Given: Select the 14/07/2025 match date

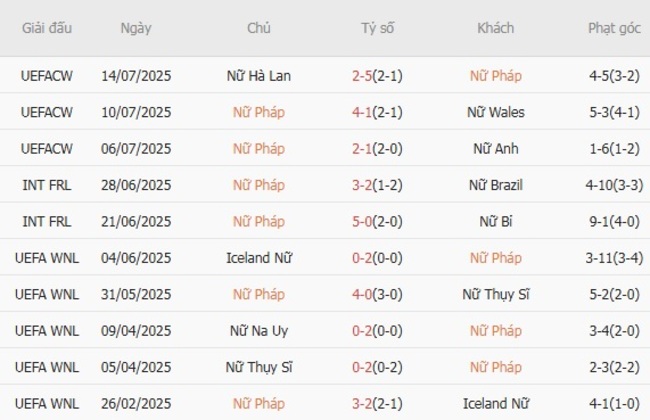Looking at the screenshot, I should click(136, 76).
